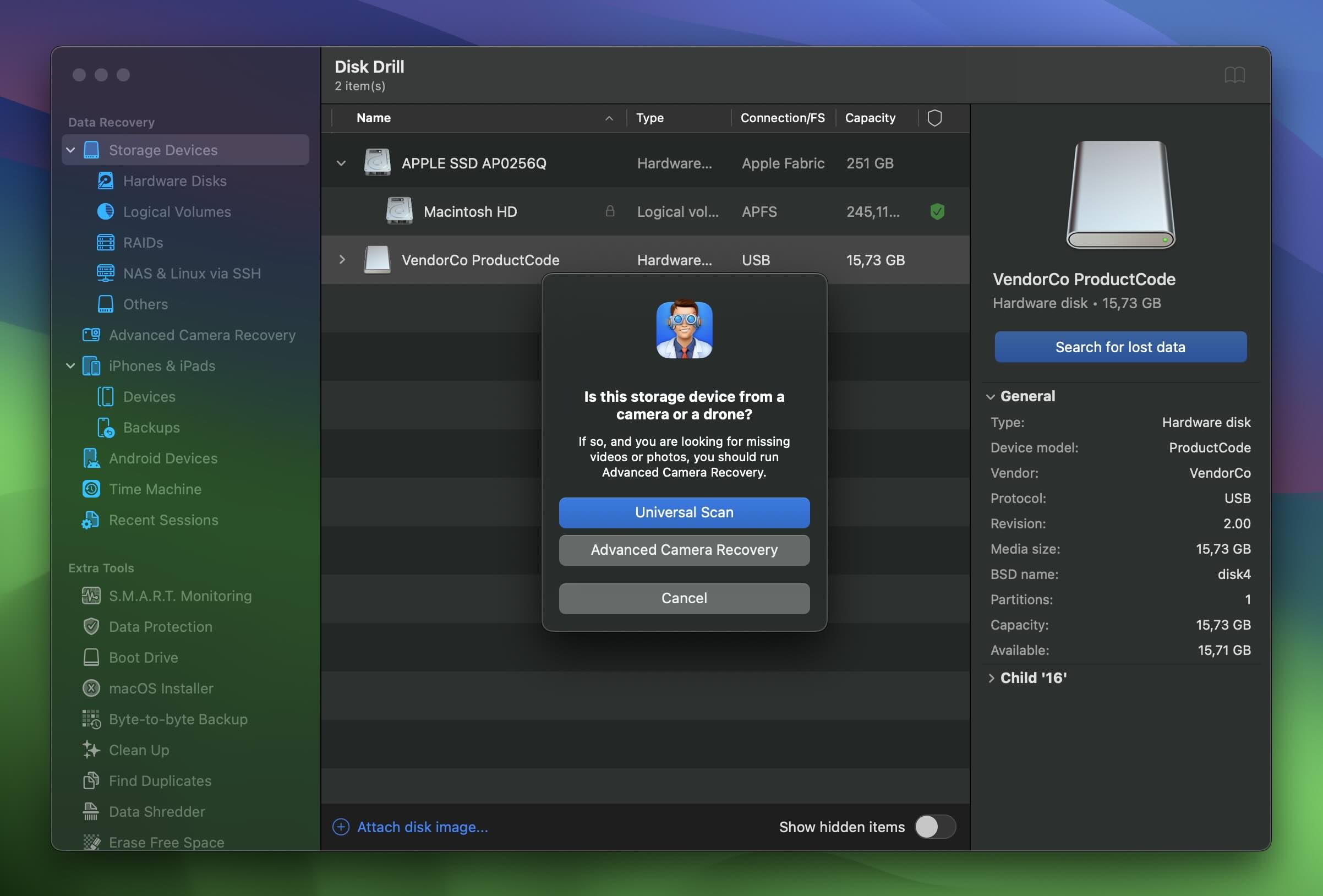This screenshot has height=896, width=1323.
Task: Click the Find Duplicates icon
Action: 91,780
